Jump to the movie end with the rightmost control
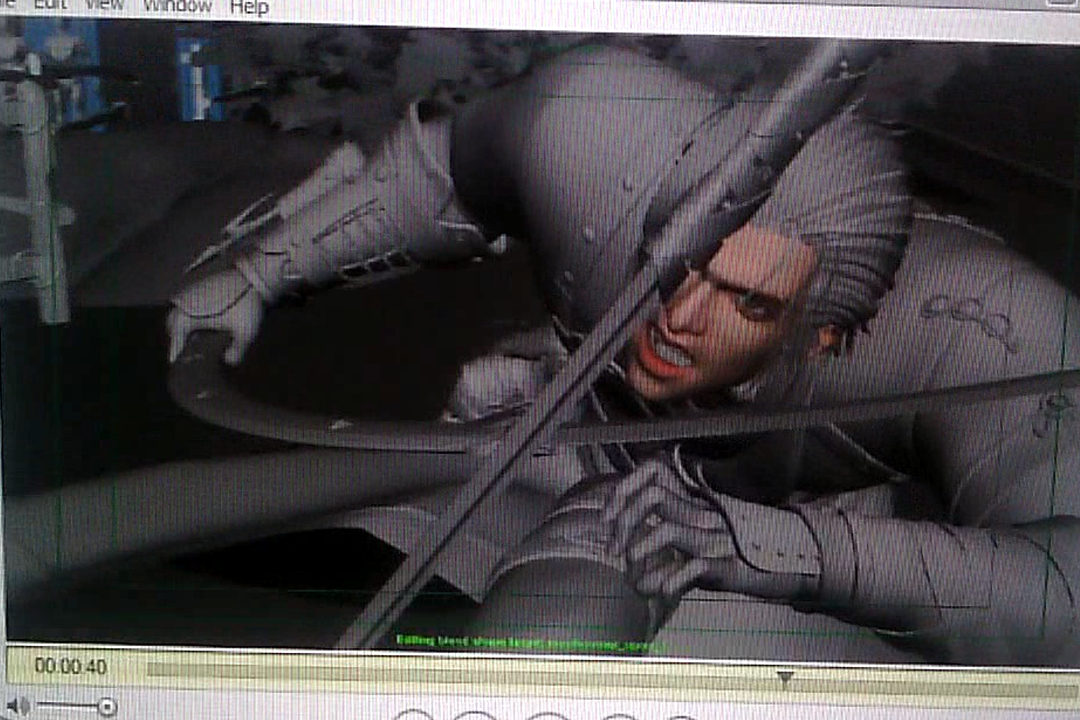The width and height of the screenshot is (1080, 720). (x=680, y=716)
